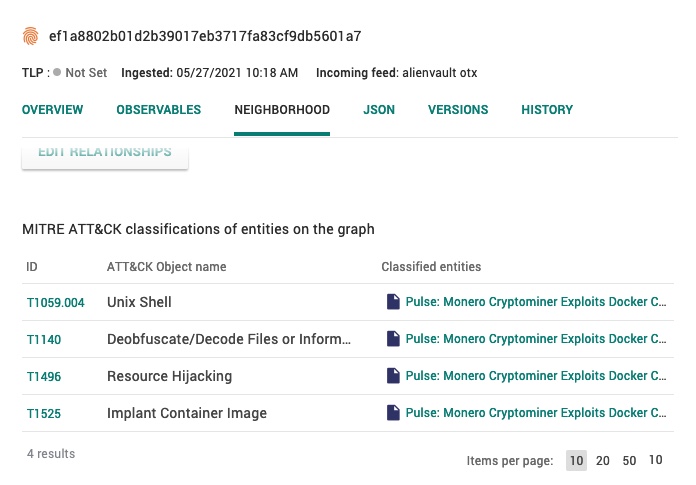Open the T1140 technique link
Viewport: 696px width, 485px height.
point(44,339)
